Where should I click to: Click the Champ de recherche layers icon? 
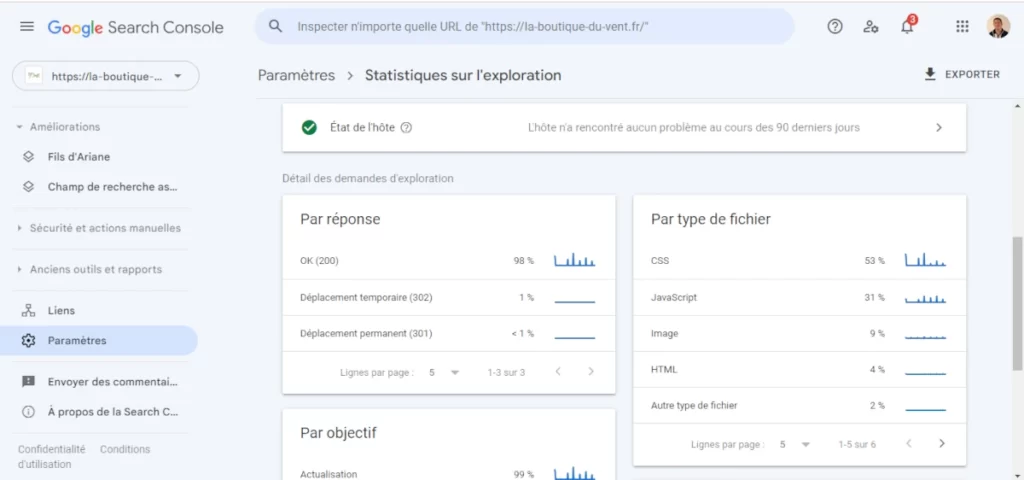click(27, 187)
